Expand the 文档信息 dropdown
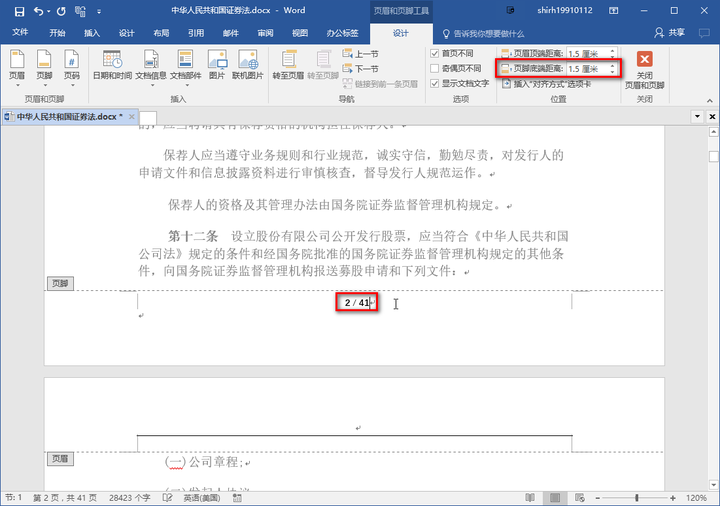720x506 pixels. tap(151, 65)
